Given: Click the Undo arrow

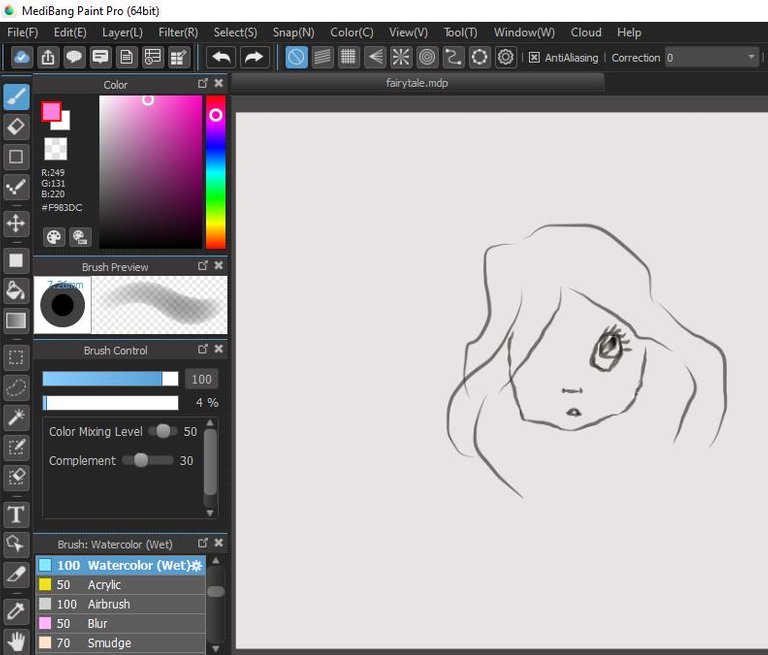Looking at the screenshot, I should tap(221, 57).
